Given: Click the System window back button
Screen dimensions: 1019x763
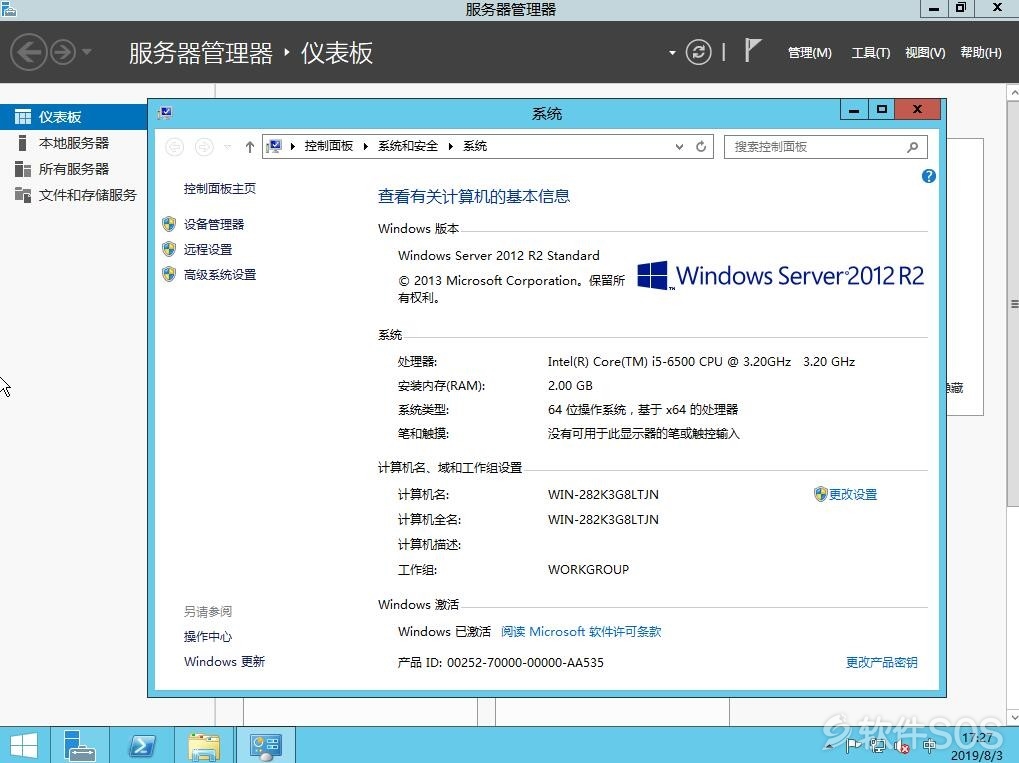Looking at the screenshot, I should pyautogui.click(x=174, y=147).
